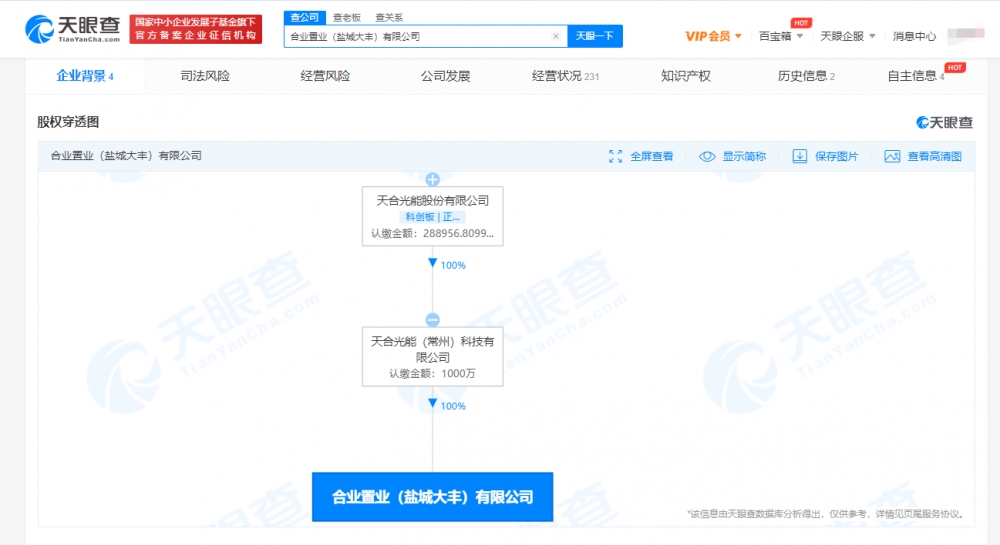Open the 天眼企服 dropdown menu
Viewport: 1000px width, 545px height.
click(x=847, y=36)
